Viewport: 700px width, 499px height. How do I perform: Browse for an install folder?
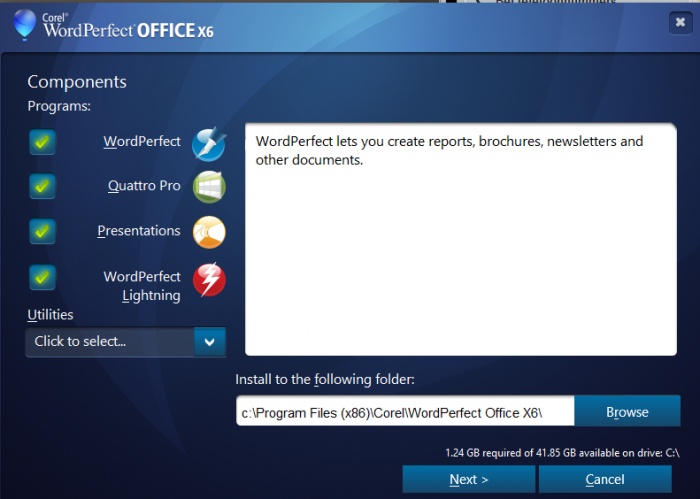click(627, 412)
